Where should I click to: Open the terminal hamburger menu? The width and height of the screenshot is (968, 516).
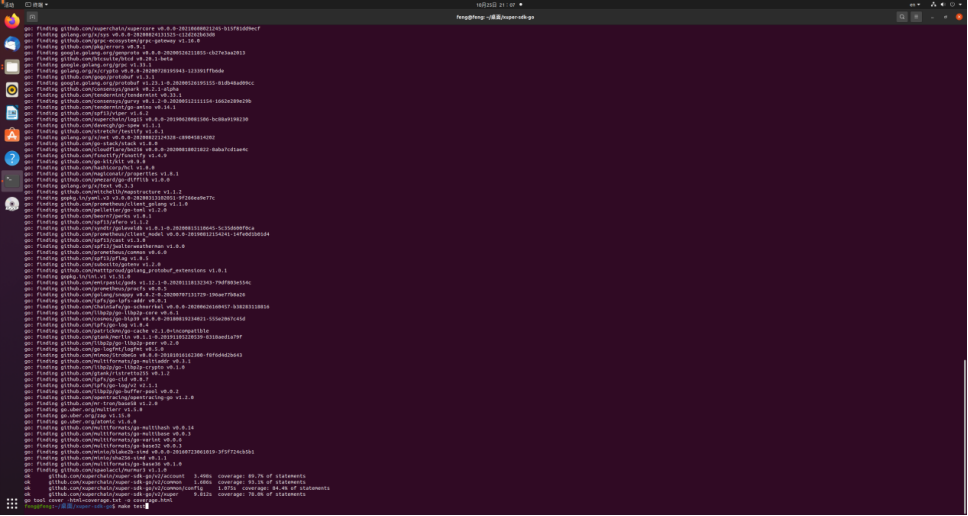click(x=917, y=17)
